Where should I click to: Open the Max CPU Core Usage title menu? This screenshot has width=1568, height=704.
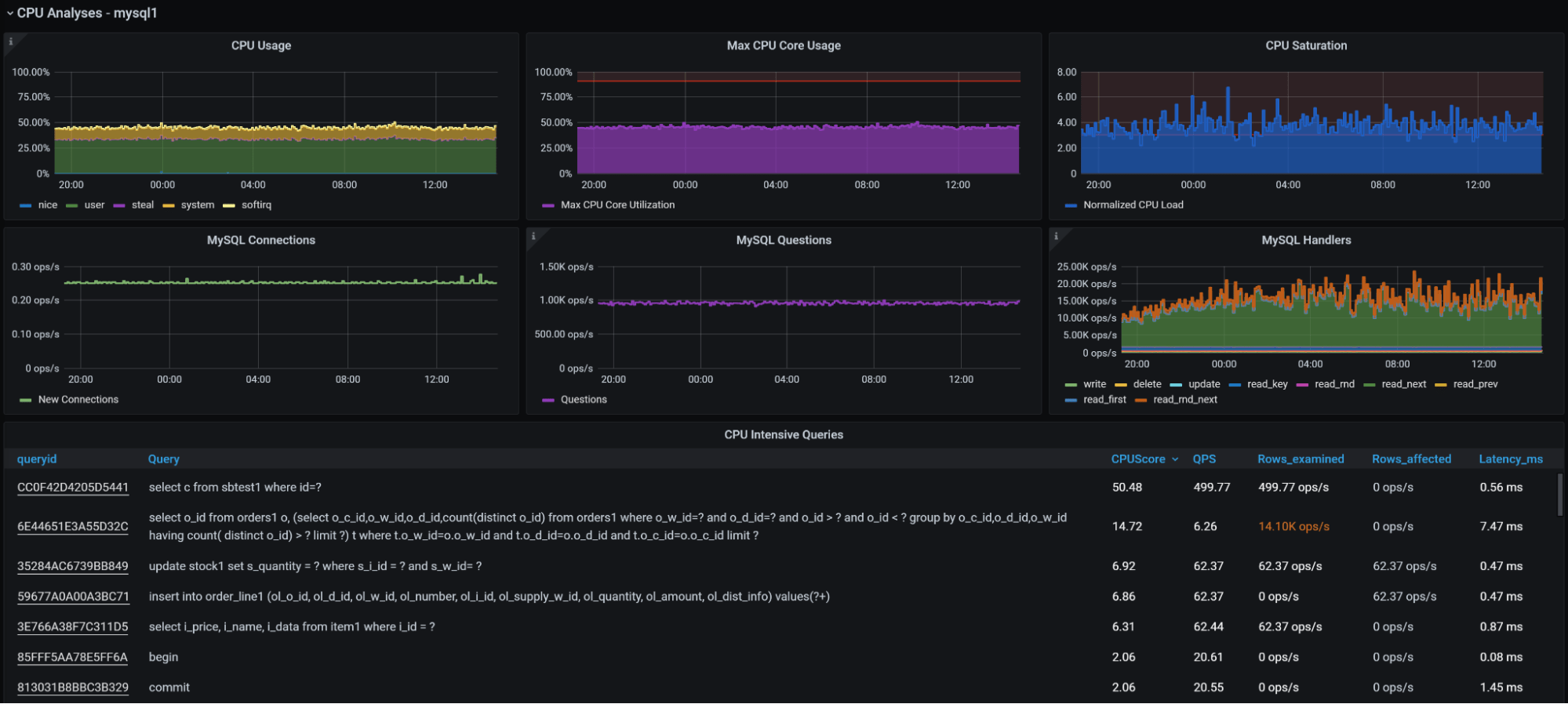pos(783,45)
